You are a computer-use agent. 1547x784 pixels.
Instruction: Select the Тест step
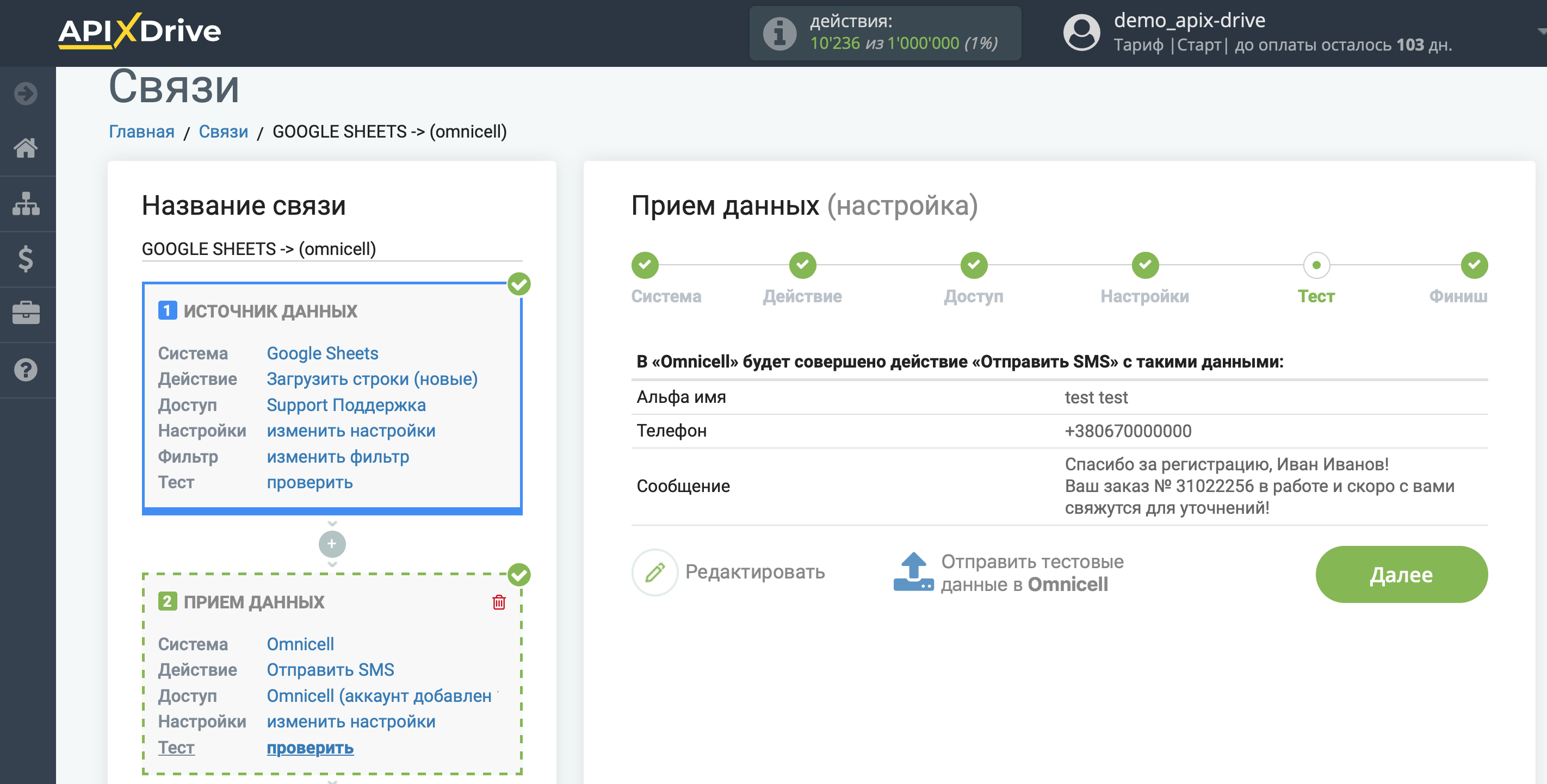(x=1316, y=265)
